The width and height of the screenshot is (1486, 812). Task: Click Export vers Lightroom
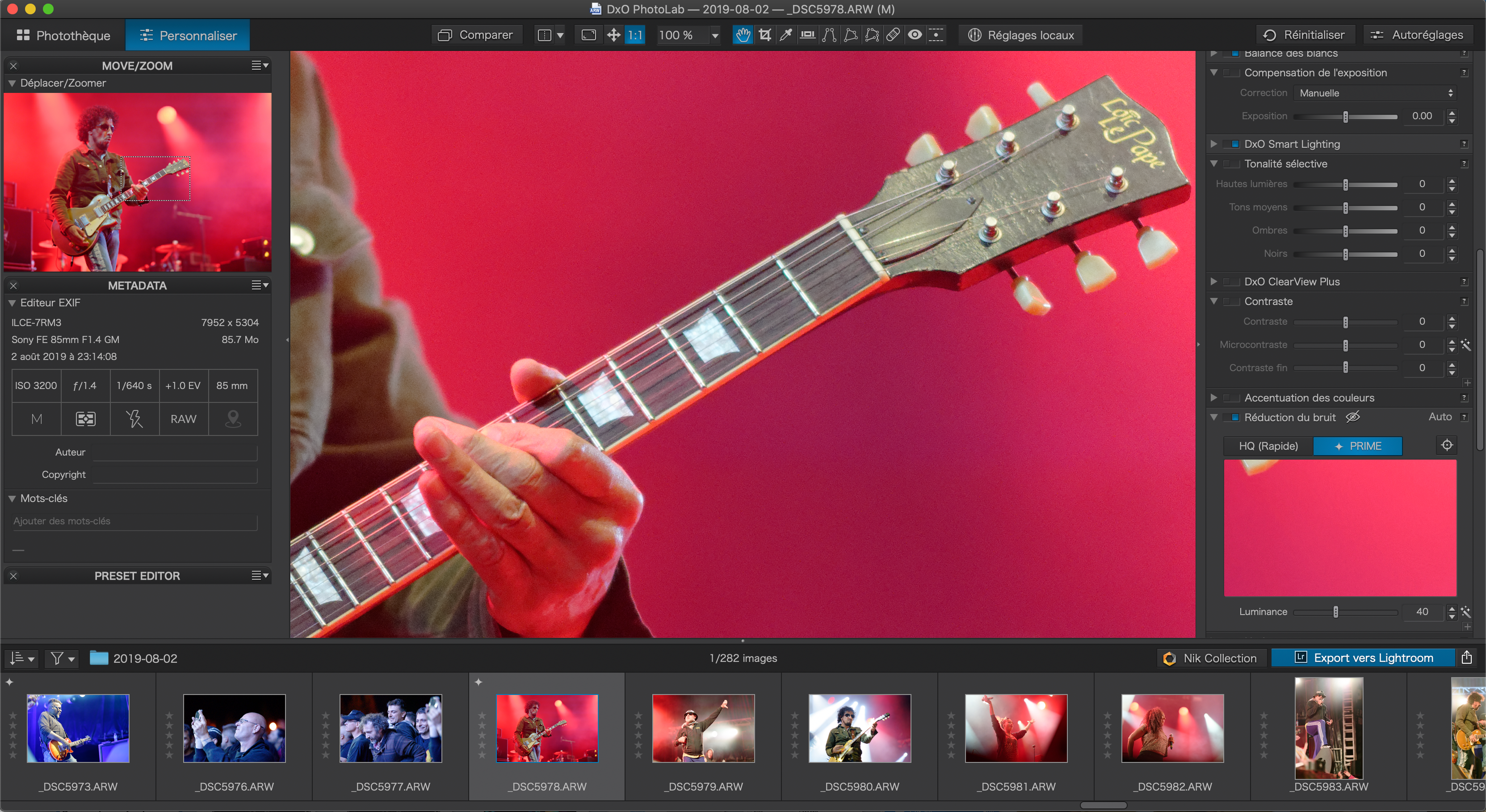(x=1363, y=657)
